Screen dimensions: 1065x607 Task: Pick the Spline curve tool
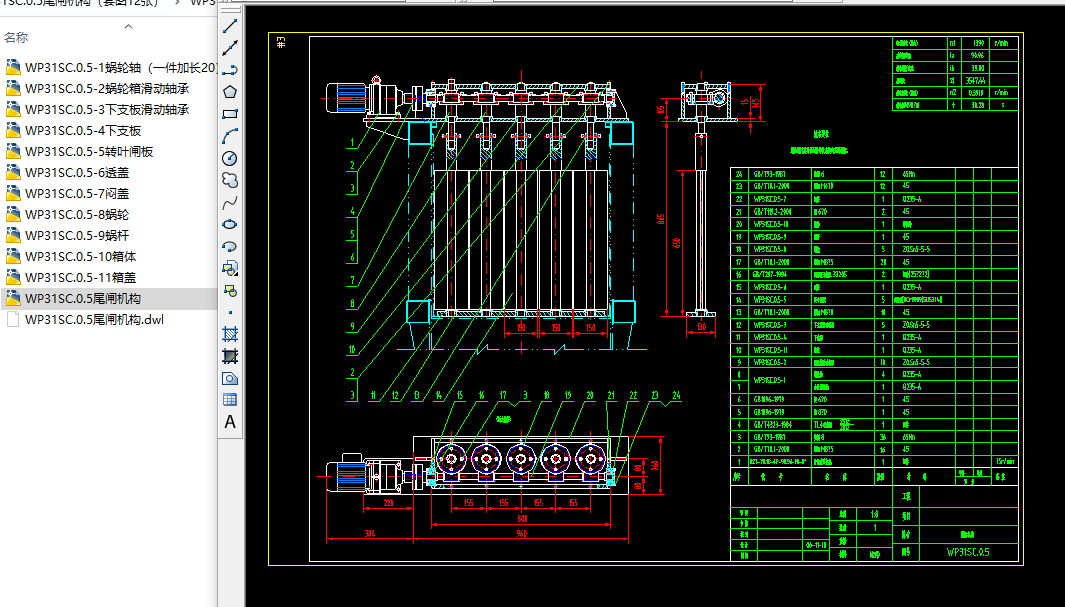pos(229,199)
